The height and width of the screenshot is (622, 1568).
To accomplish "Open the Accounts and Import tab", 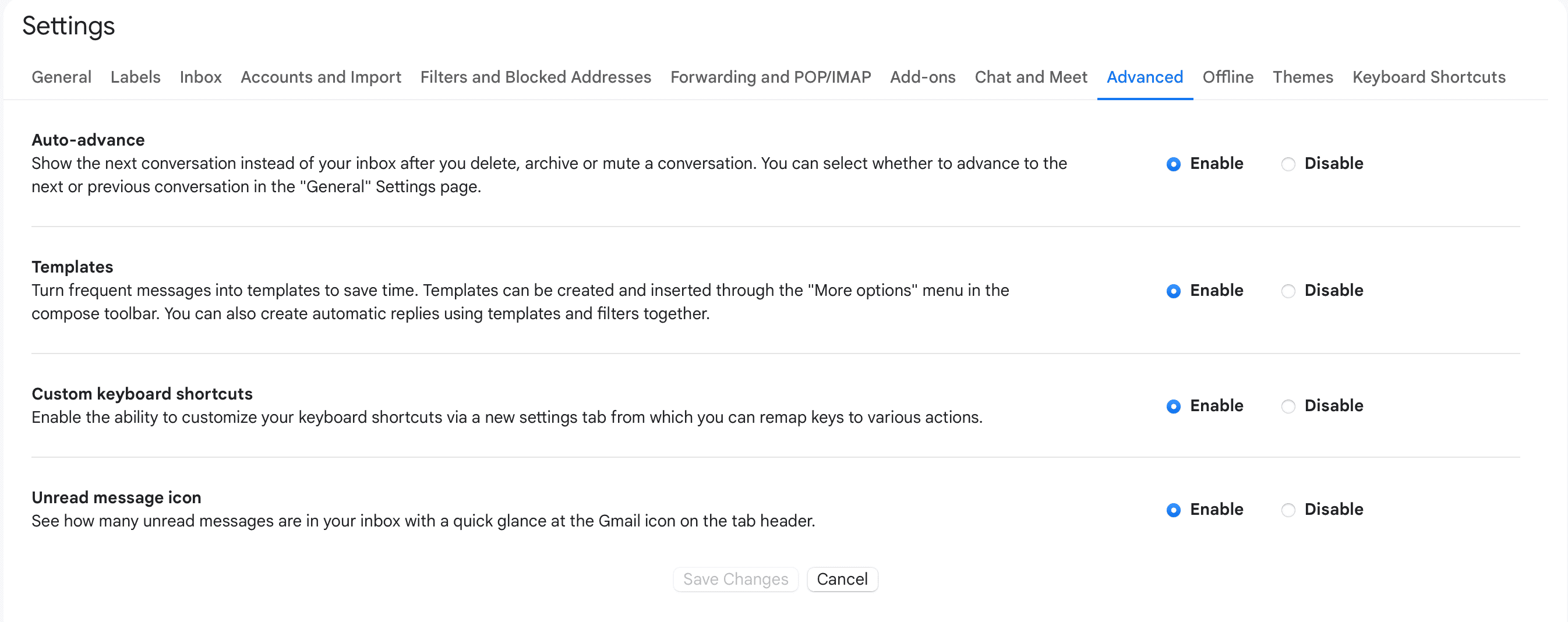I will click(320, 77).
